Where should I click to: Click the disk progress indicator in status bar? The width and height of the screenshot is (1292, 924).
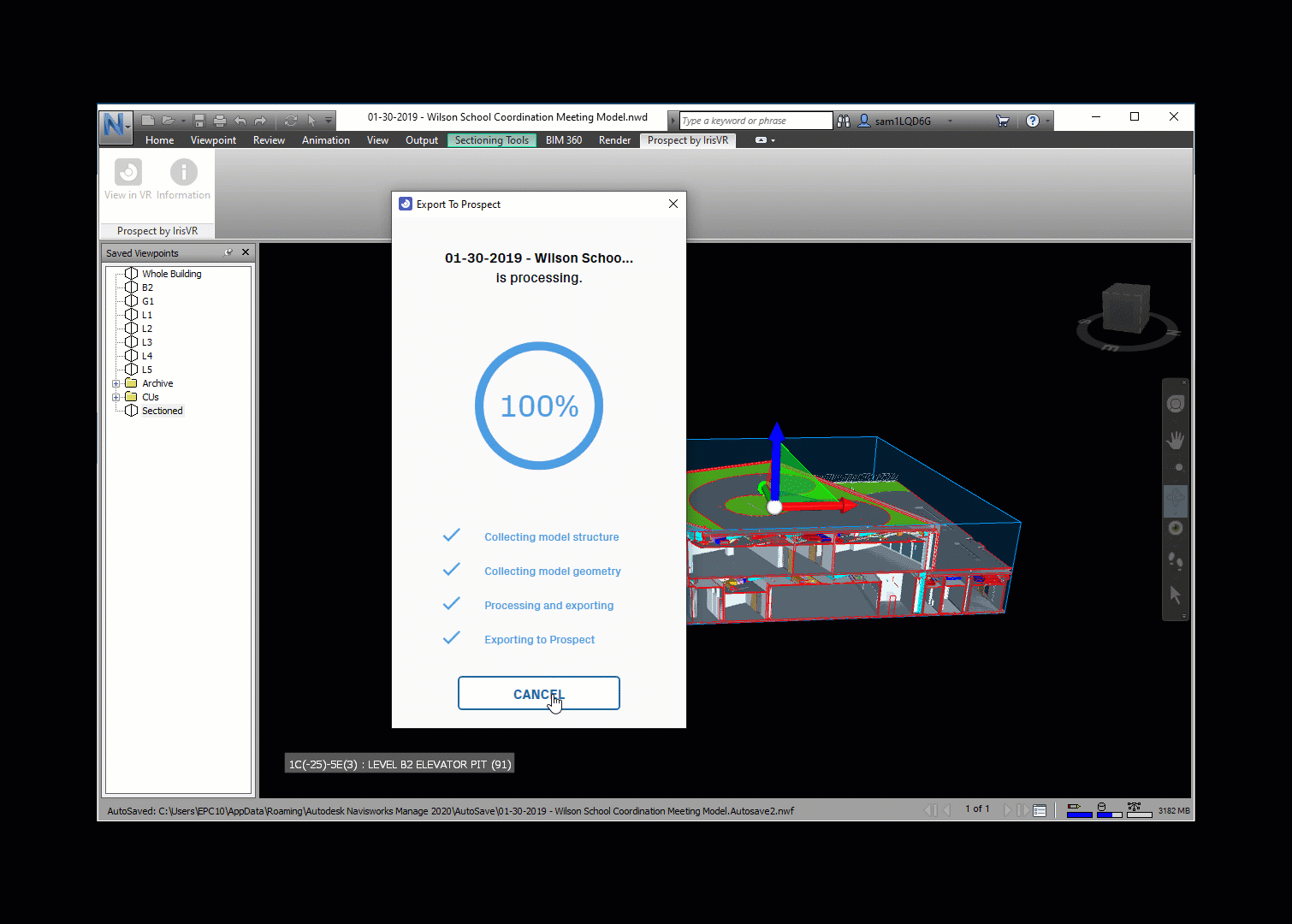pyautogui.click(x=1109, y=810)
